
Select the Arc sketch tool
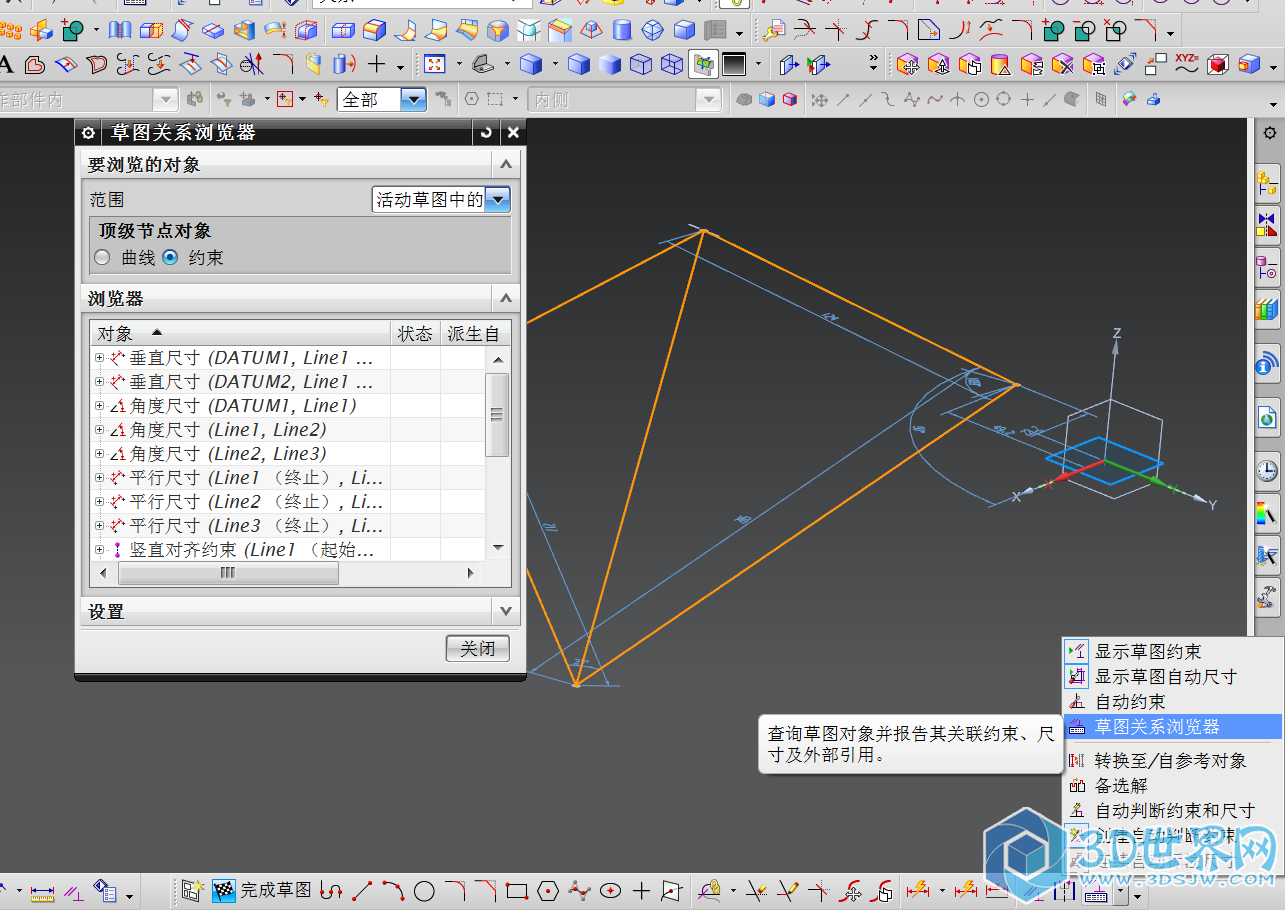(x=394, y=890)
